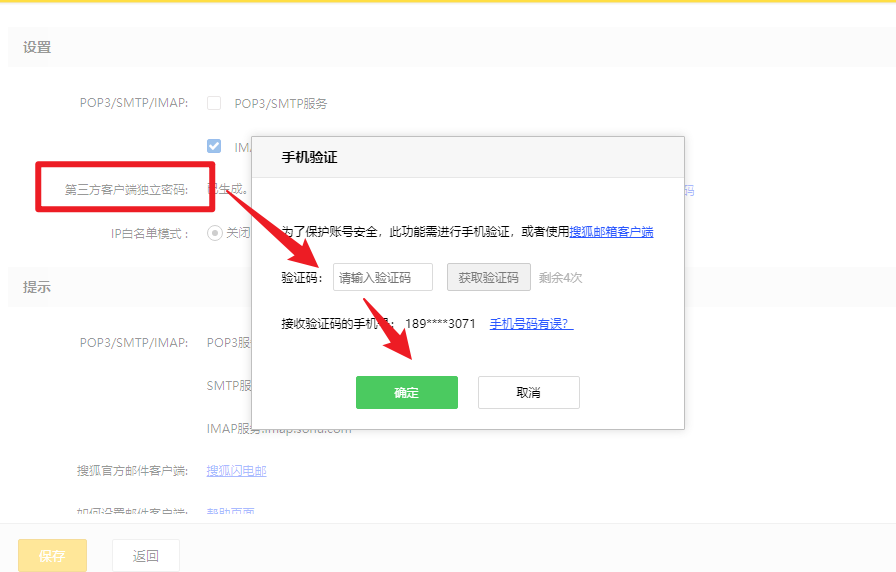This screenshot has width=896, height=572.
Task: Confirm verification with the green 确定 button
Action: click(406, 393)
